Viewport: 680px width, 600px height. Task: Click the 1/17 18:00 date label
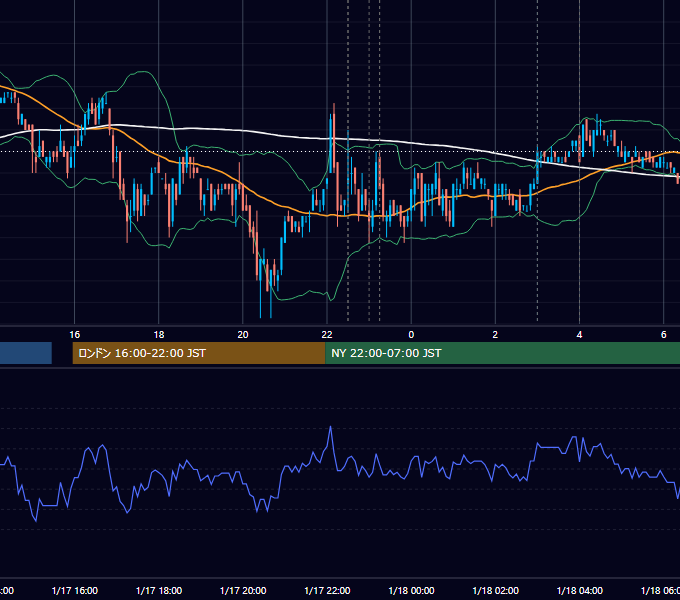coord(159,590)
